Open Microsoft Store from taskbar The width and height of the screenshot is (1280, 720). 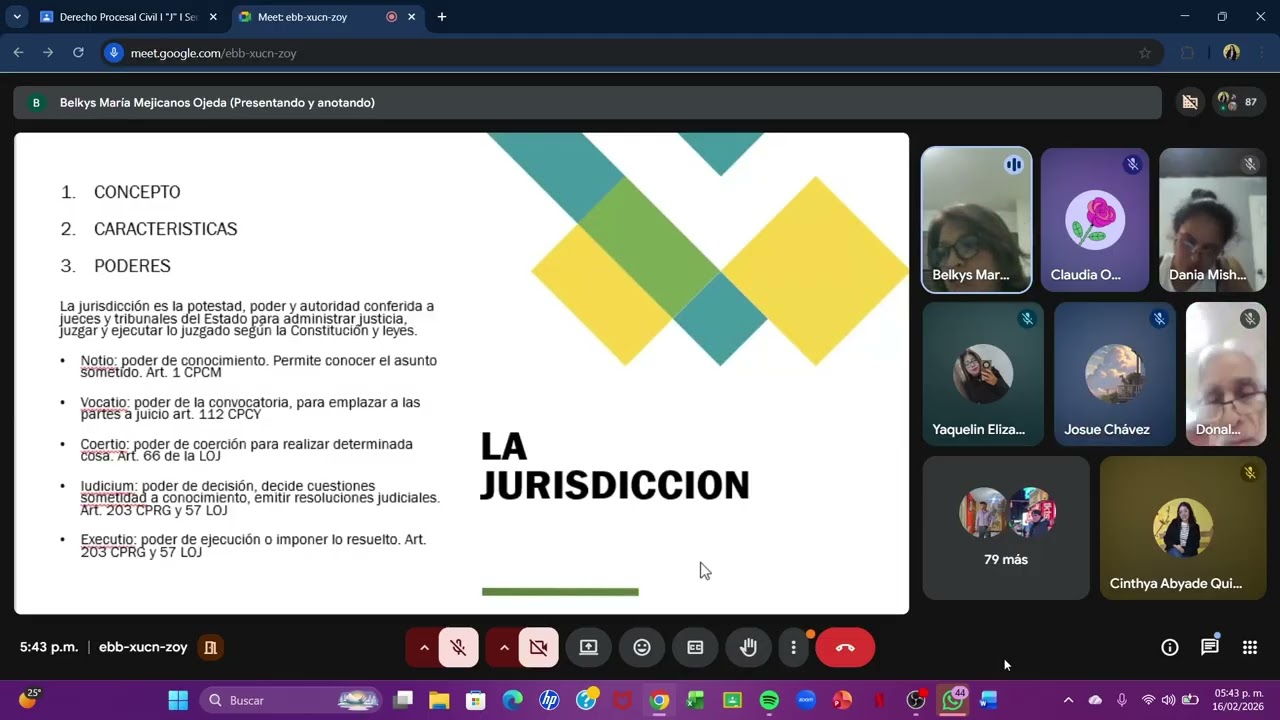point(476,700)
